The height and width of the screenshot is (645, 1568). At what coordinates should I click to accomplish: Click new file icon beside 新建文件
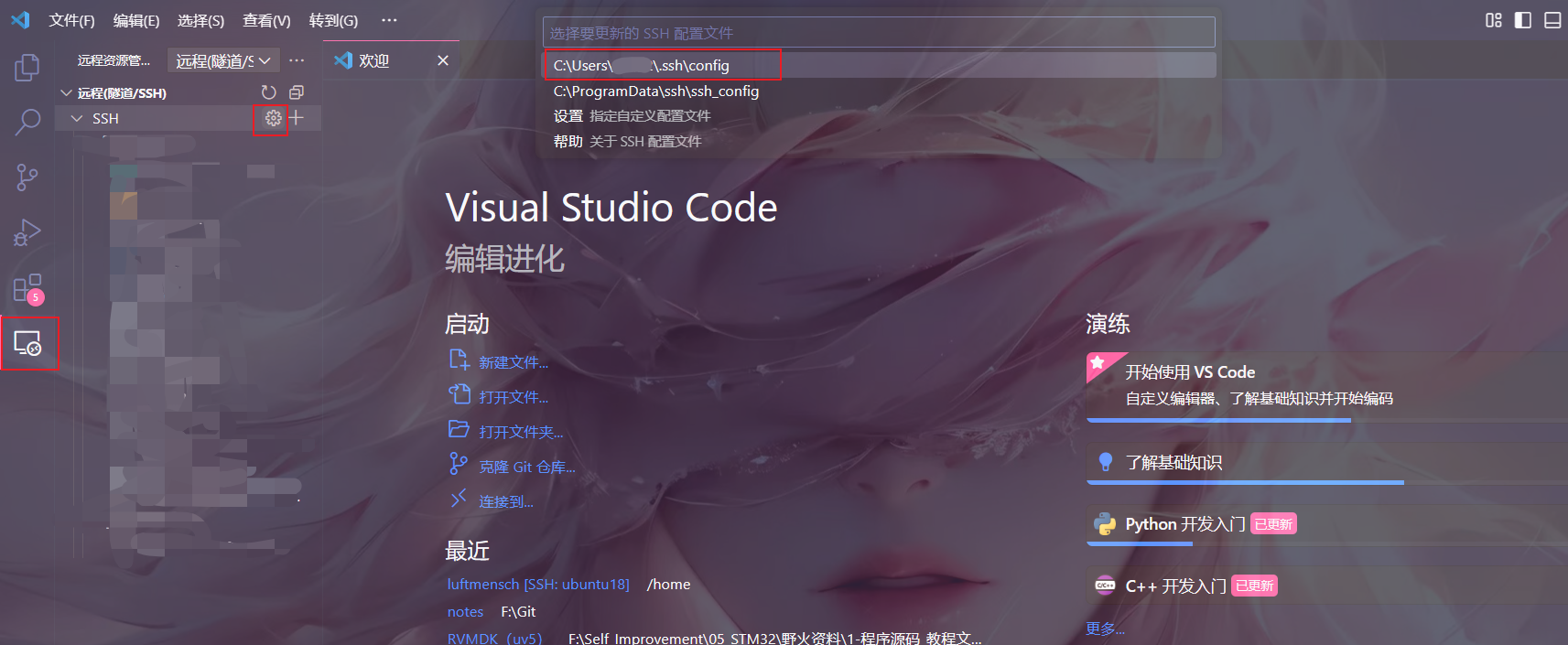[x=459, y=360]
